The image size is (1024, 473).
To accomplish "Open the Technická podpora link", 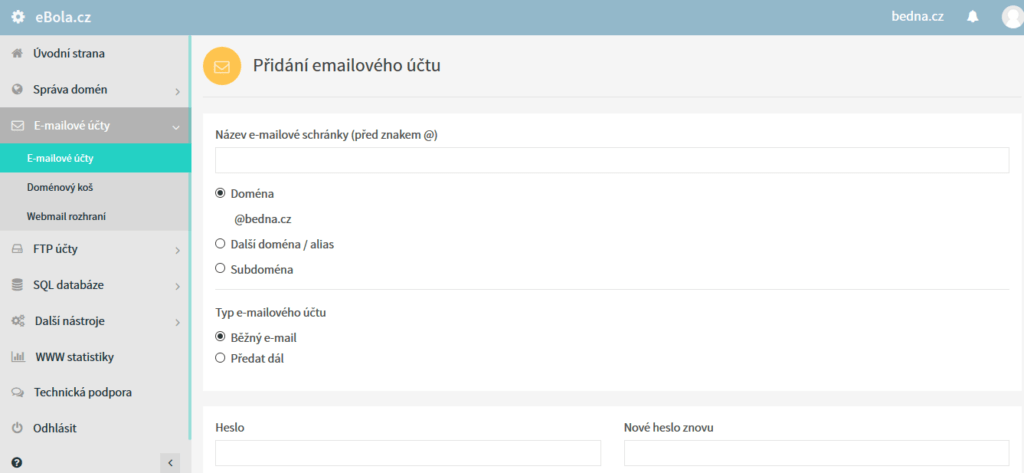I will (82, 393).
